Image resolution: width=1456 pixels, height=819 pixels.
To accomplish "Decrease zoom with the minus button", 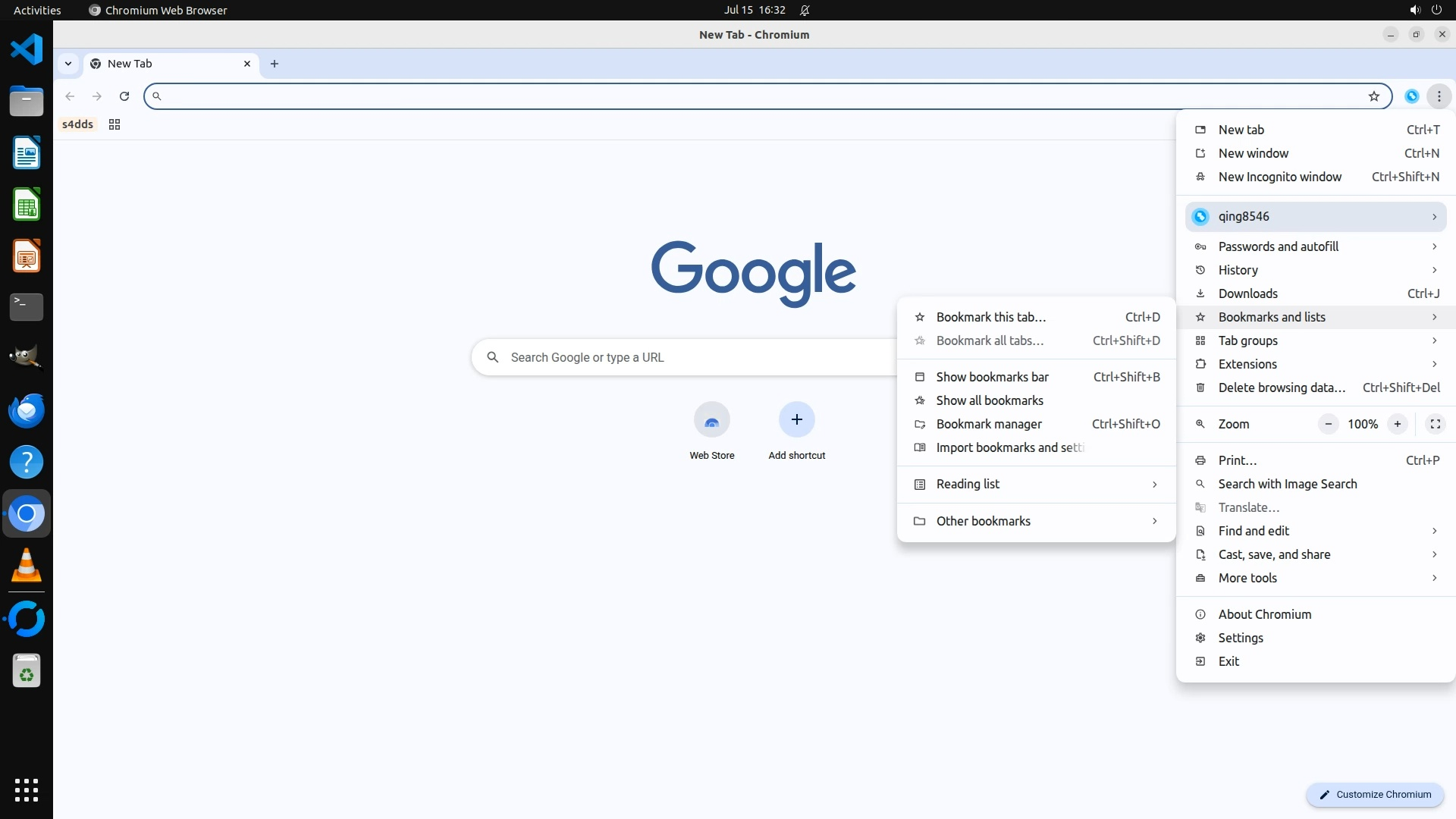I will [1328, 424].
